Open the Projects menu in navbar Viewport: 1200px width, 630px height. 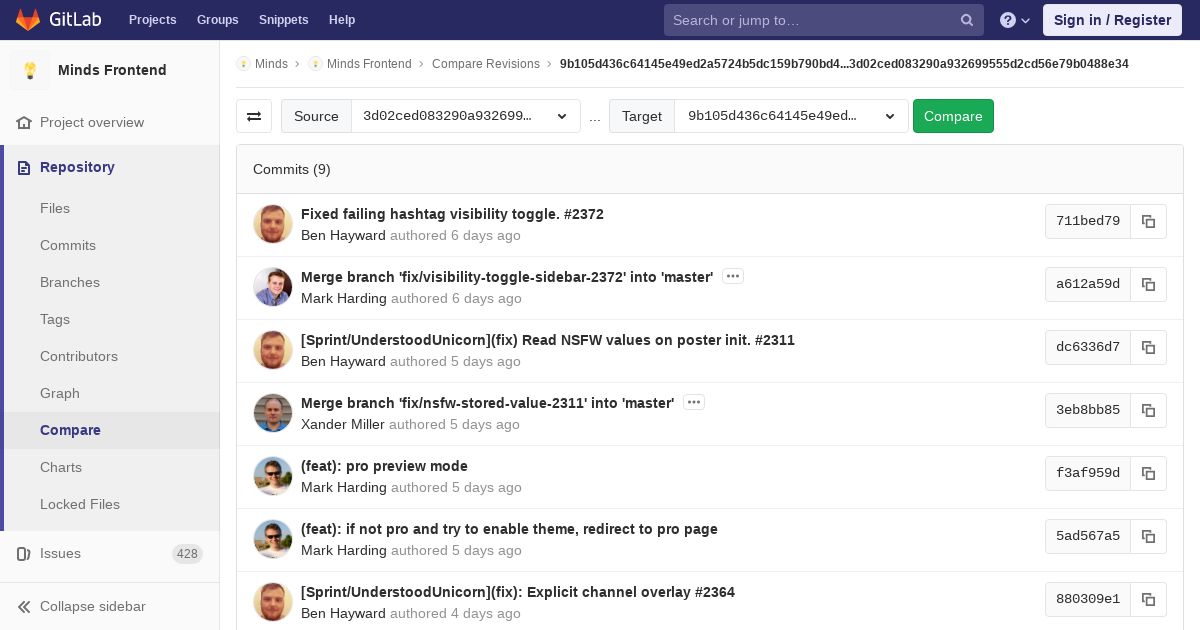[x=152, y=20]
